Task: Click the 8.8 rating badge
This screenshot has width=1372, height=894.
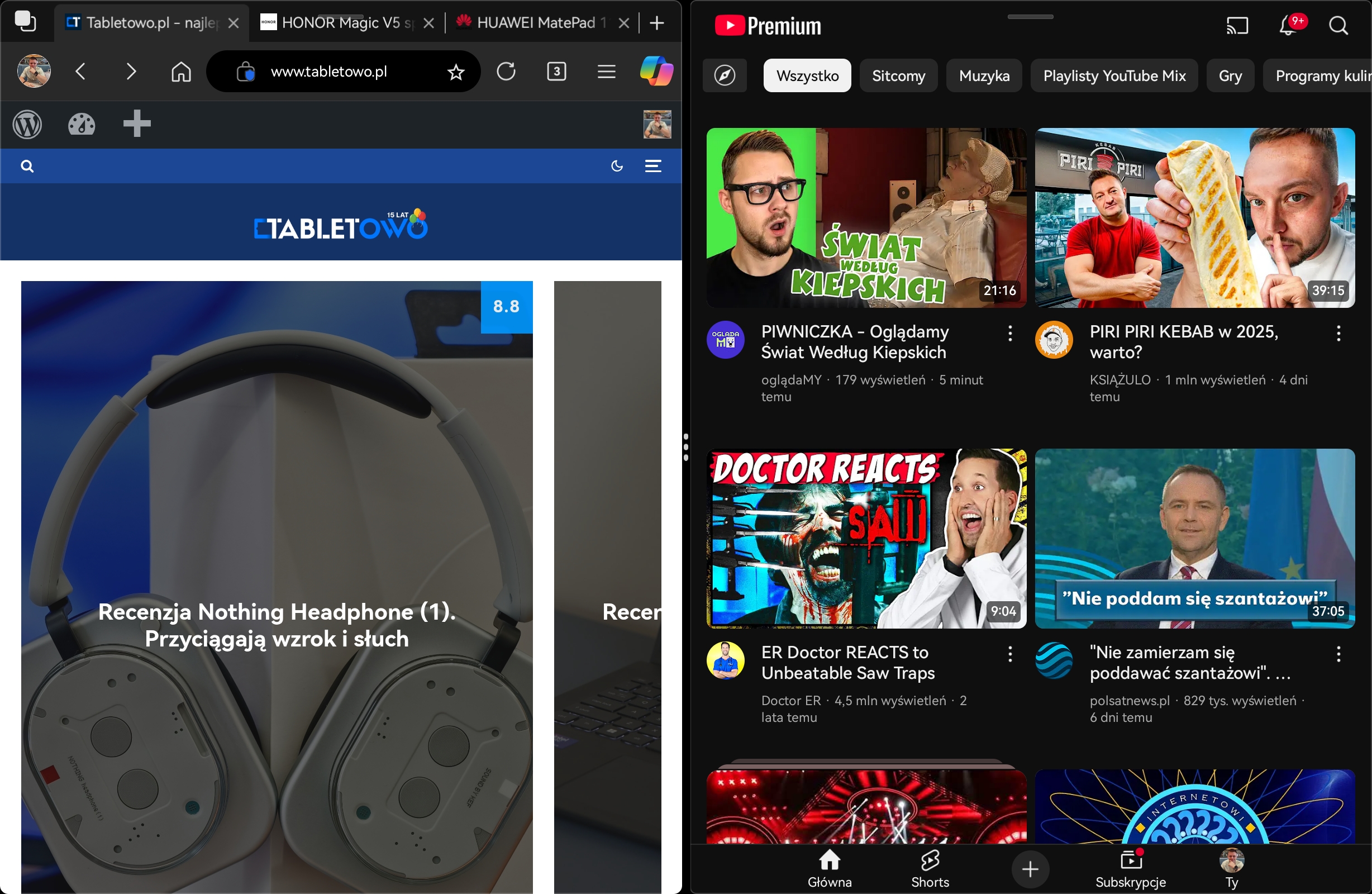Action: (507, 307)
